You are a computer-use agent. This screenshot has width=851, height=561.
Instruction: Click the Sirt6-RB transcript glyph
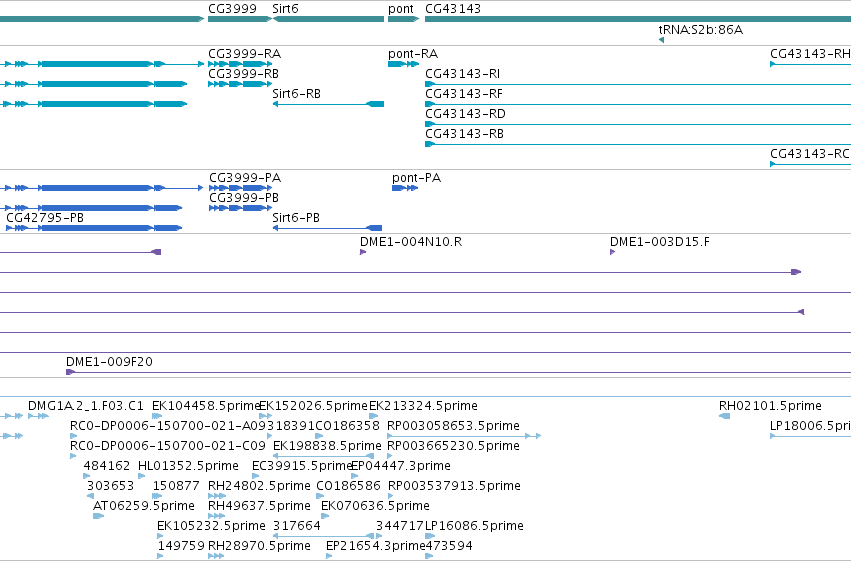click(328, 104)
